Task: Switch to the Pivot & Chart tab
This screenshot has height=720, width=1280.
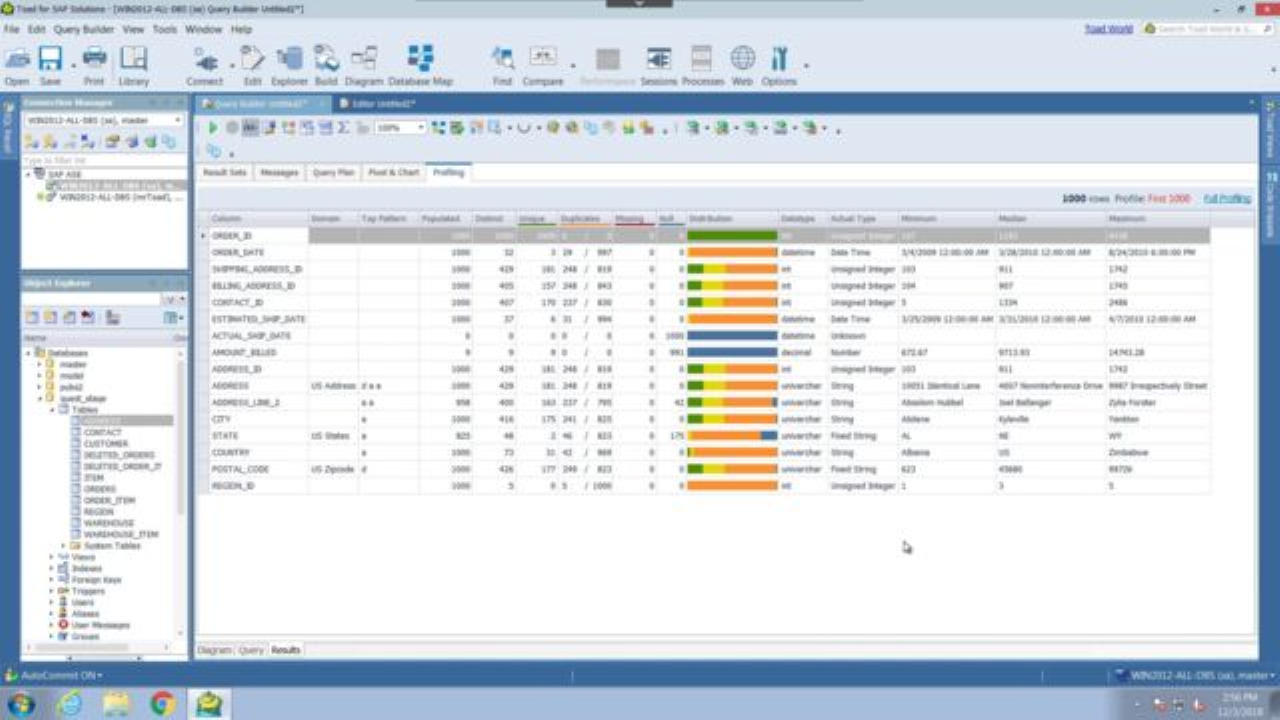Action: click(393, 173)
